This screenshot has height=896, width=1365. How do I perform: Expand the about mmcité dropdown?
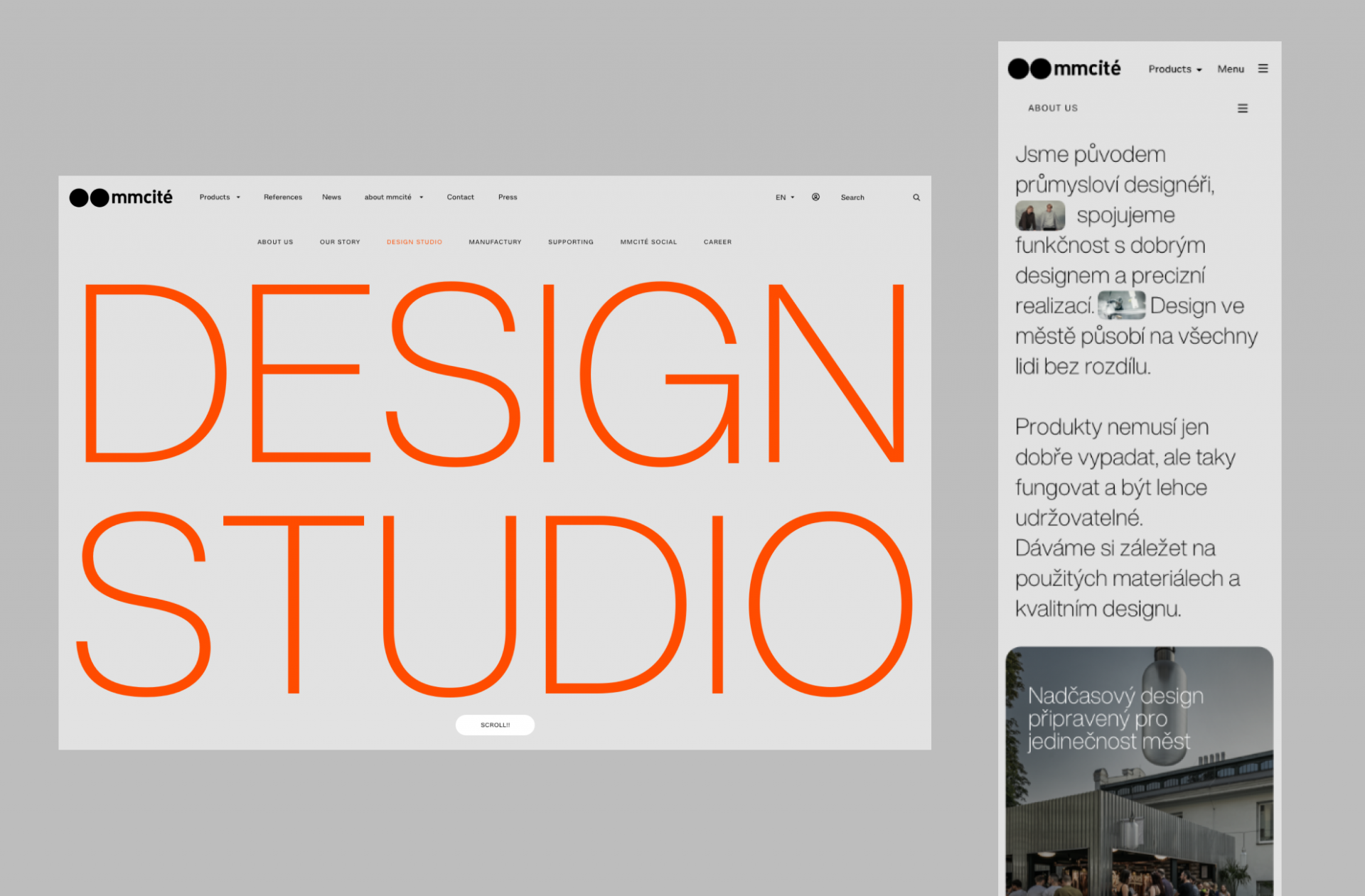(x=393, y=197)
